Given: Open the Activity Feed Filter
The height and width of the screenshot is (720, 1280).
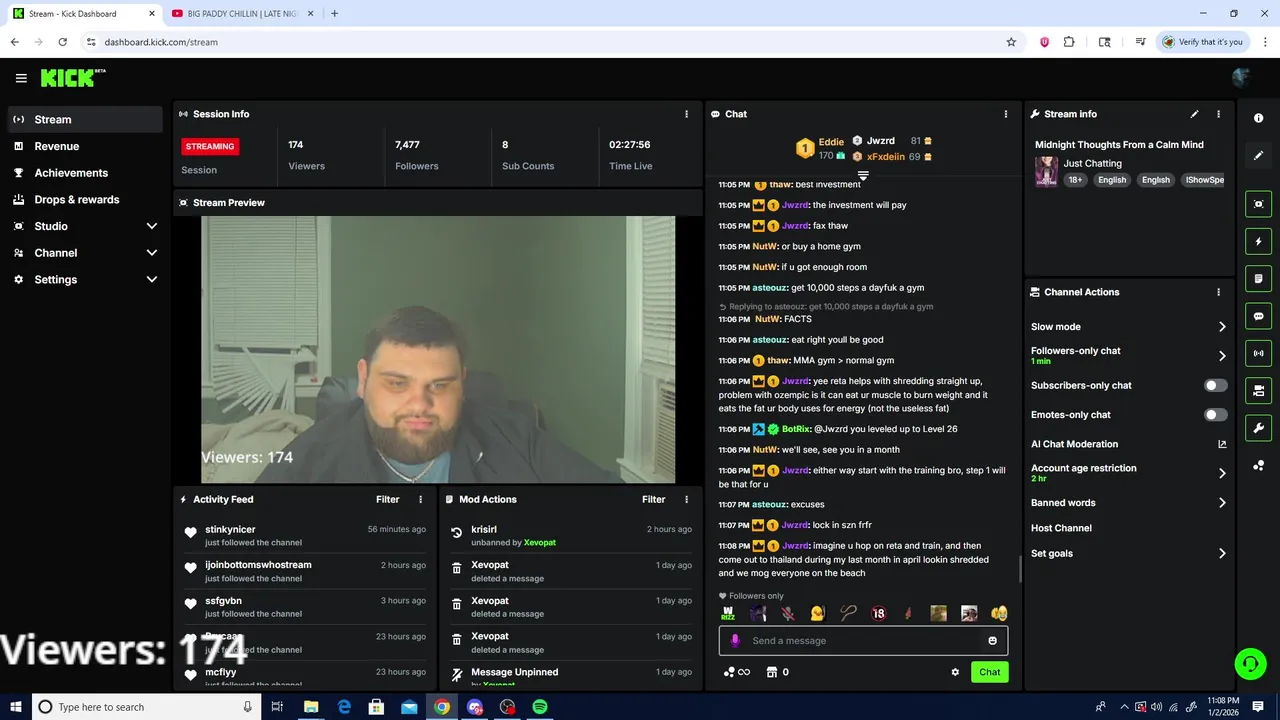Looking at the screenshot, I should pyautogui.click(x=387, y=499).
